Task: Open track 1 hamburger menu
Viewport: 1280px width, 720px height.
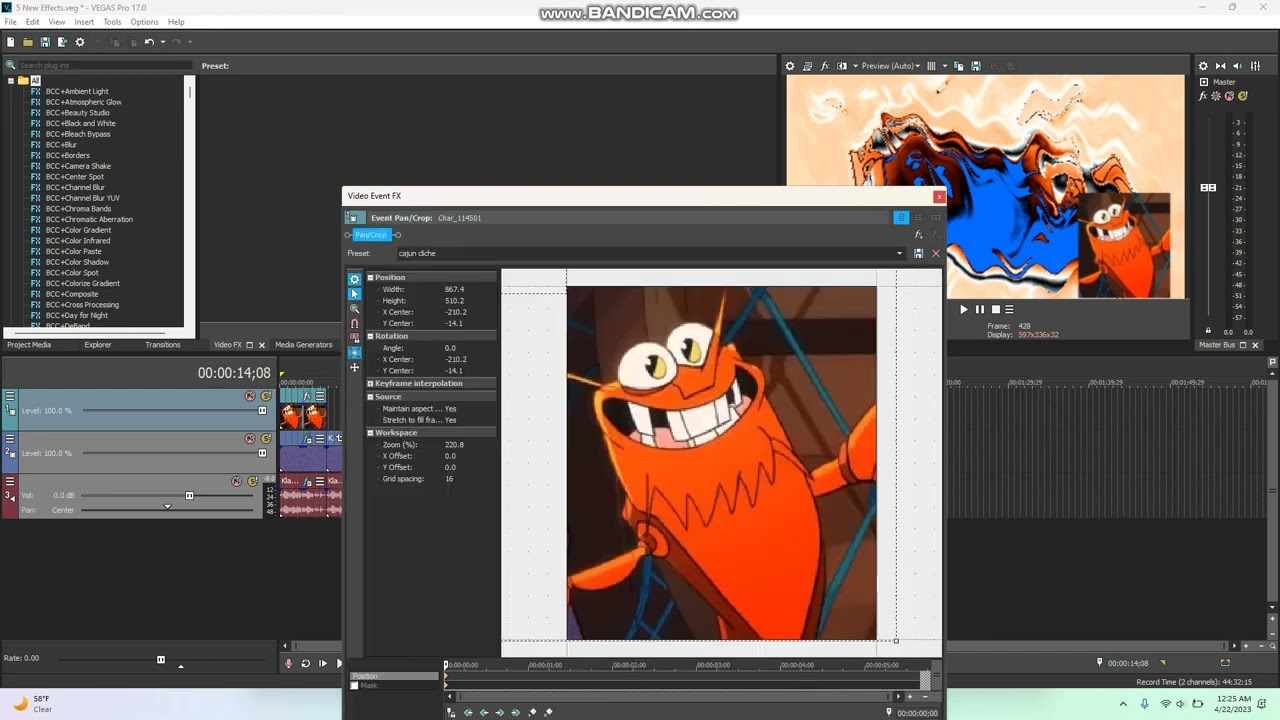Action: 10,396
